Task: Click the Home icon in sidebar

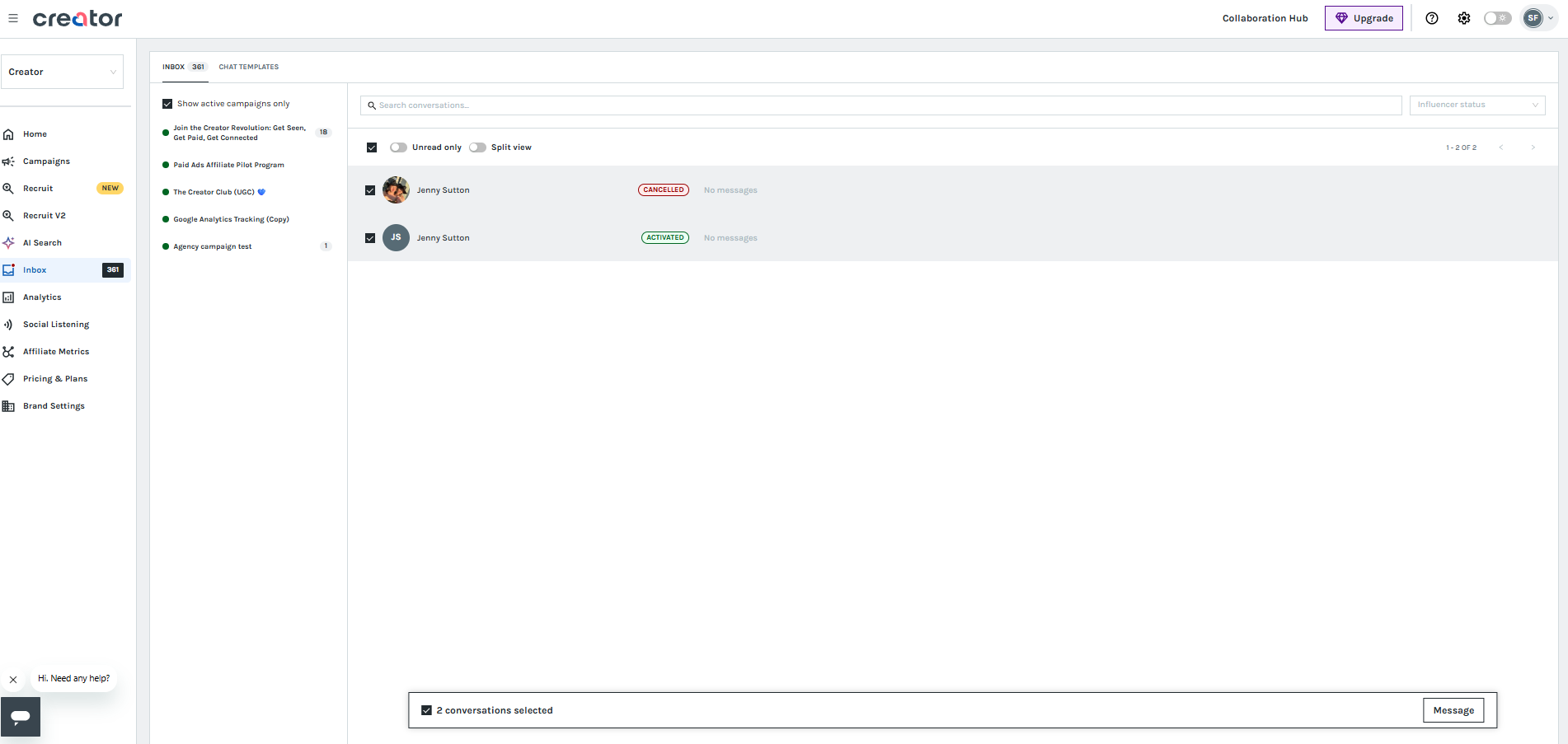Action: (8, 134)
